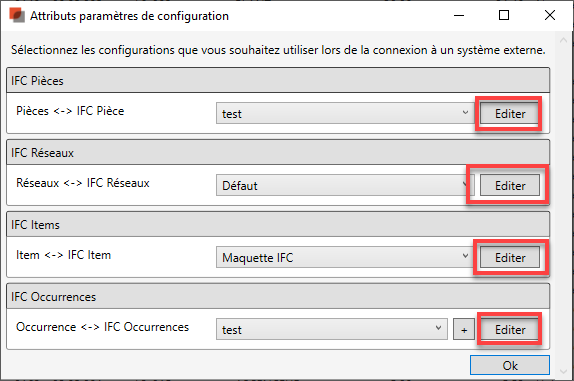Click Editer for IFC Réseaux

[510, 185]
